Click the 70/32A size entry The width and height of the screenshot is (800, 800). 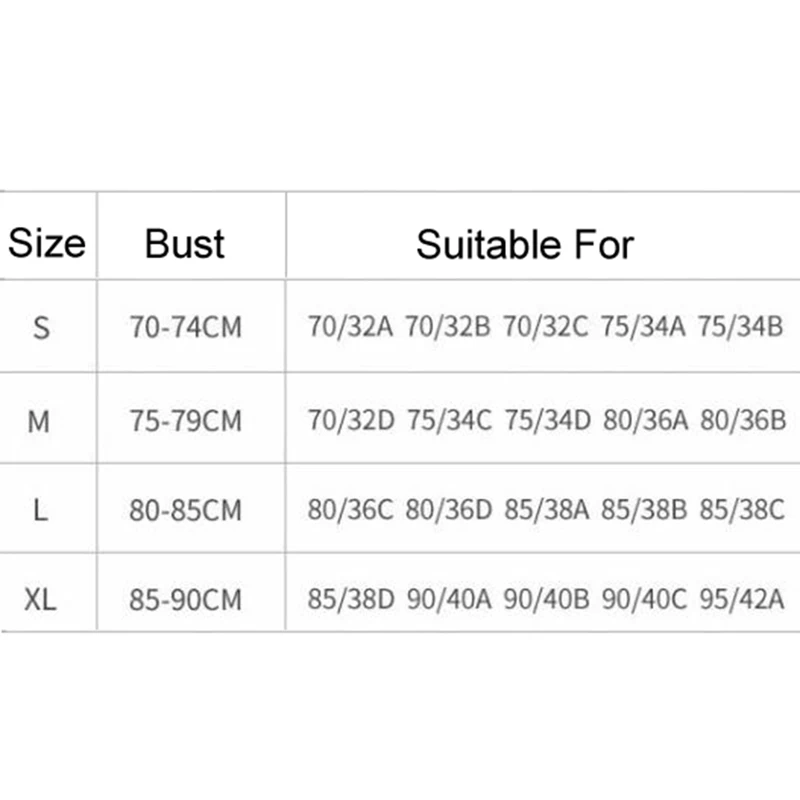tap(351, 327)
